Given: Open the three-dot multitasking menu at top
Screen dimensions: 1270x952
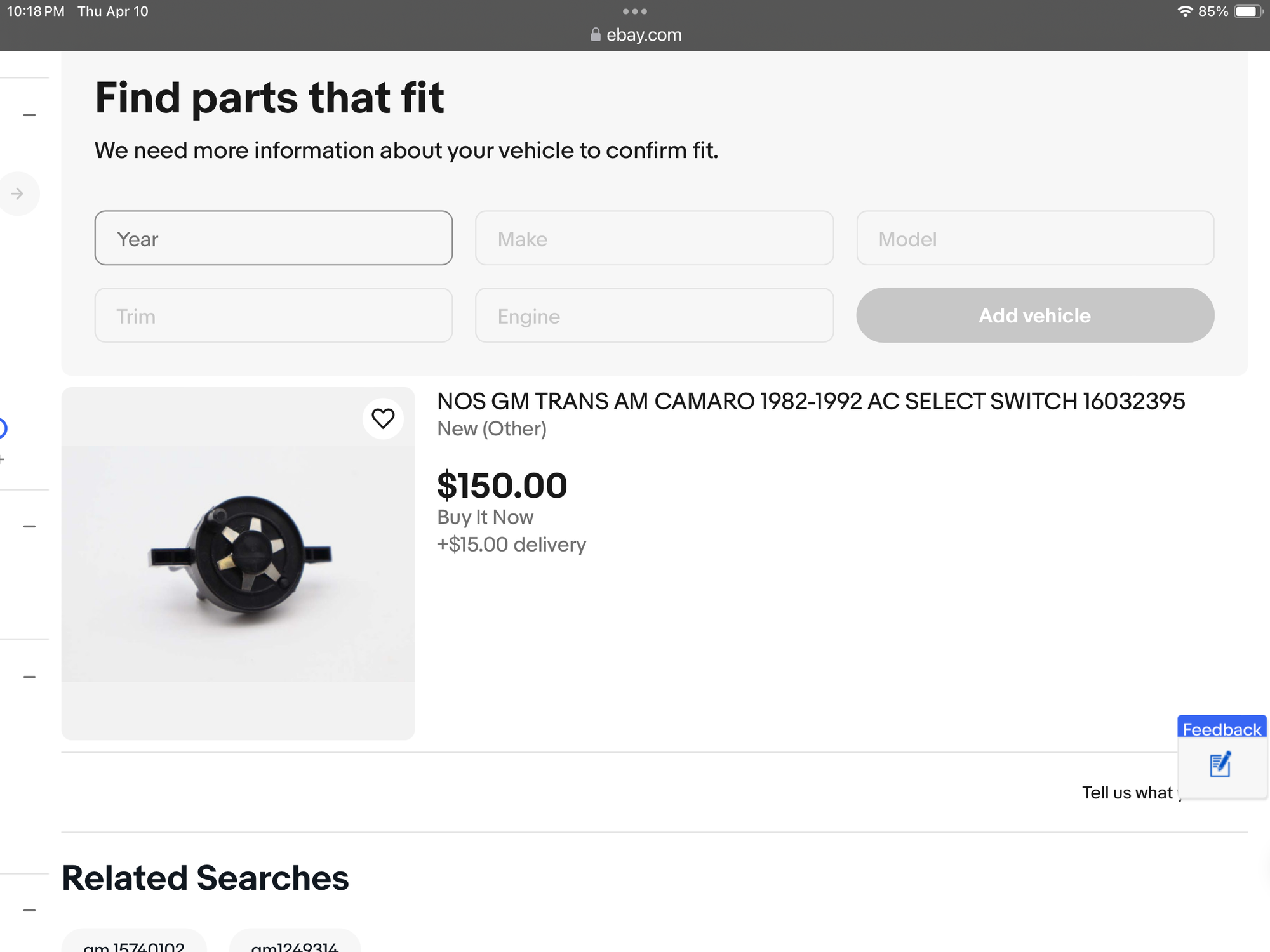Looking at the screenshot, I should coord(635,11).
